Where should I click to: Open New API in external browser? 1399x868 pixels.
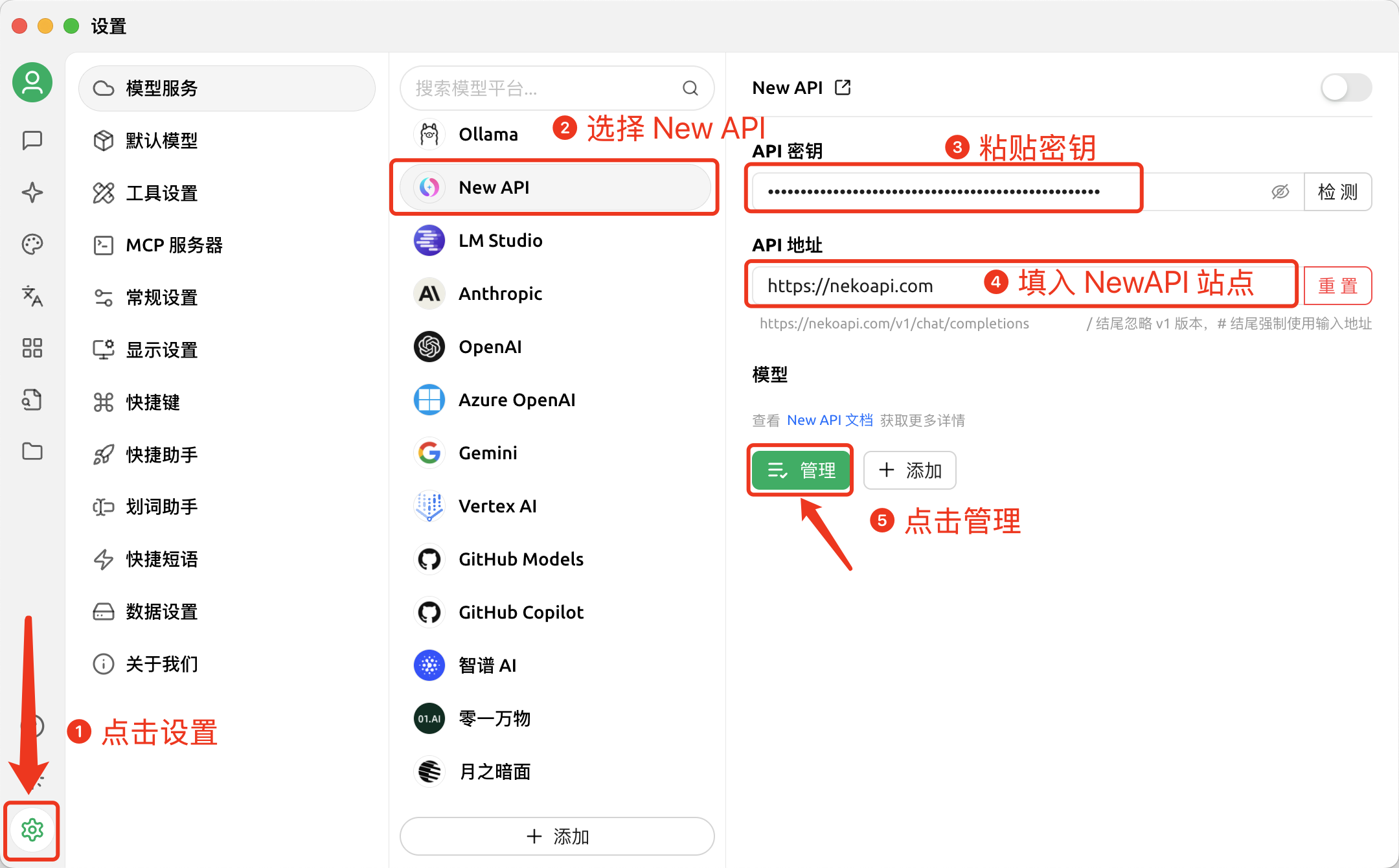(x=843, y=87)
